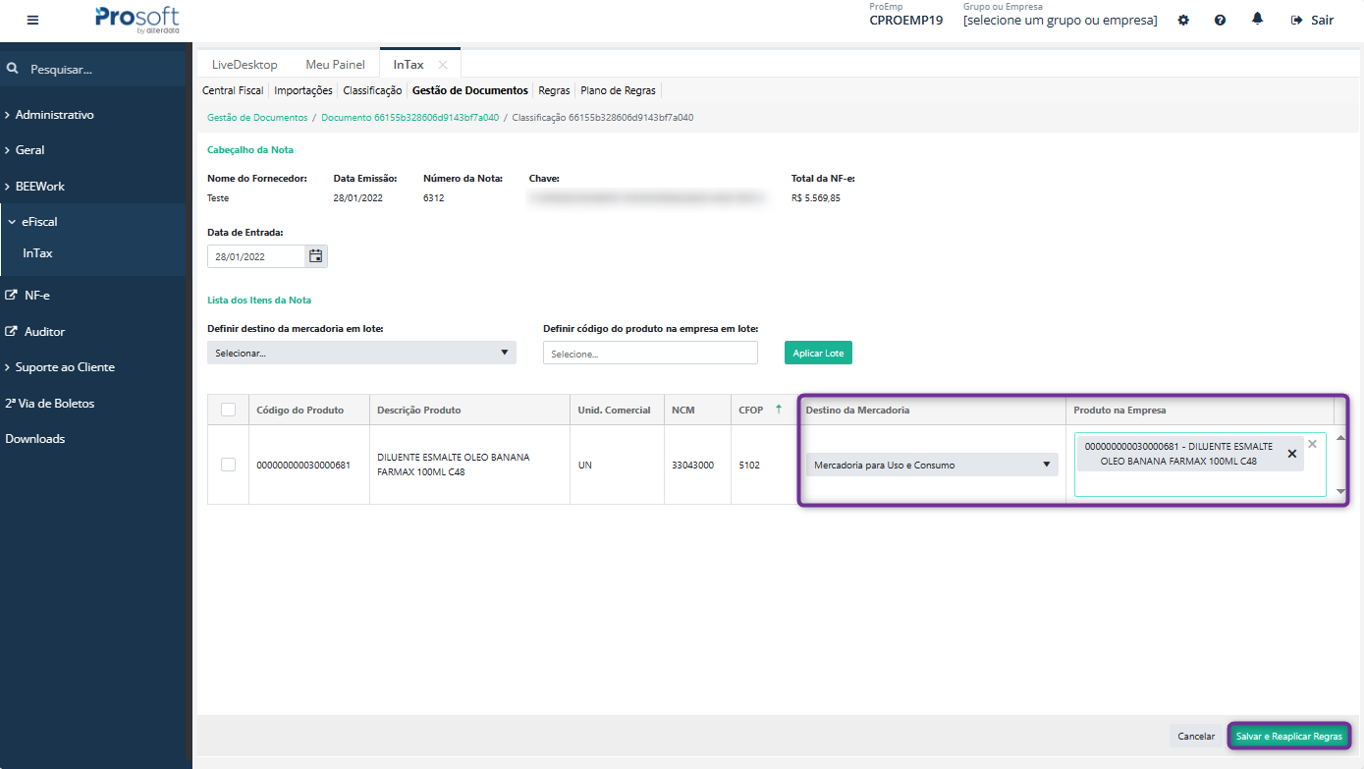Screen dimensions: 1364x769
Task: Select InTax under eFiscal
Action: click(38, 253)
